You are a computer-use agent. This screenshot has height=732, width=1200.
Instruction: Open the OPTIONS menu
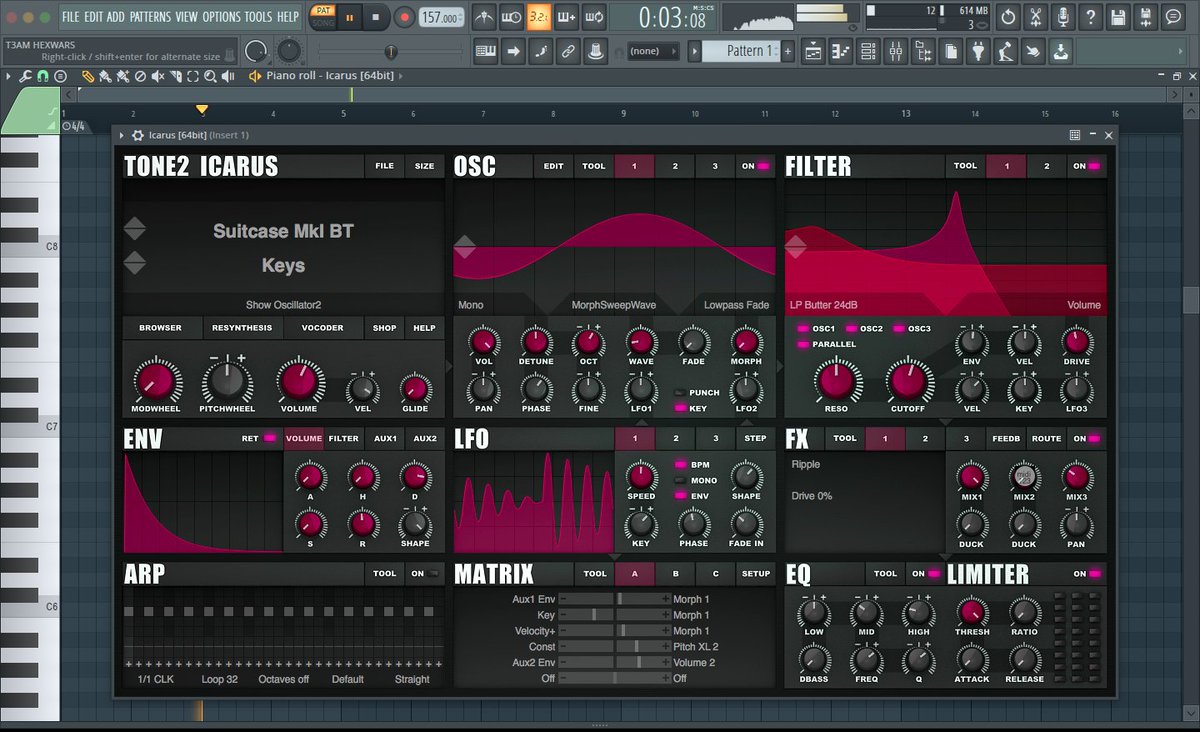click(221, 17)
